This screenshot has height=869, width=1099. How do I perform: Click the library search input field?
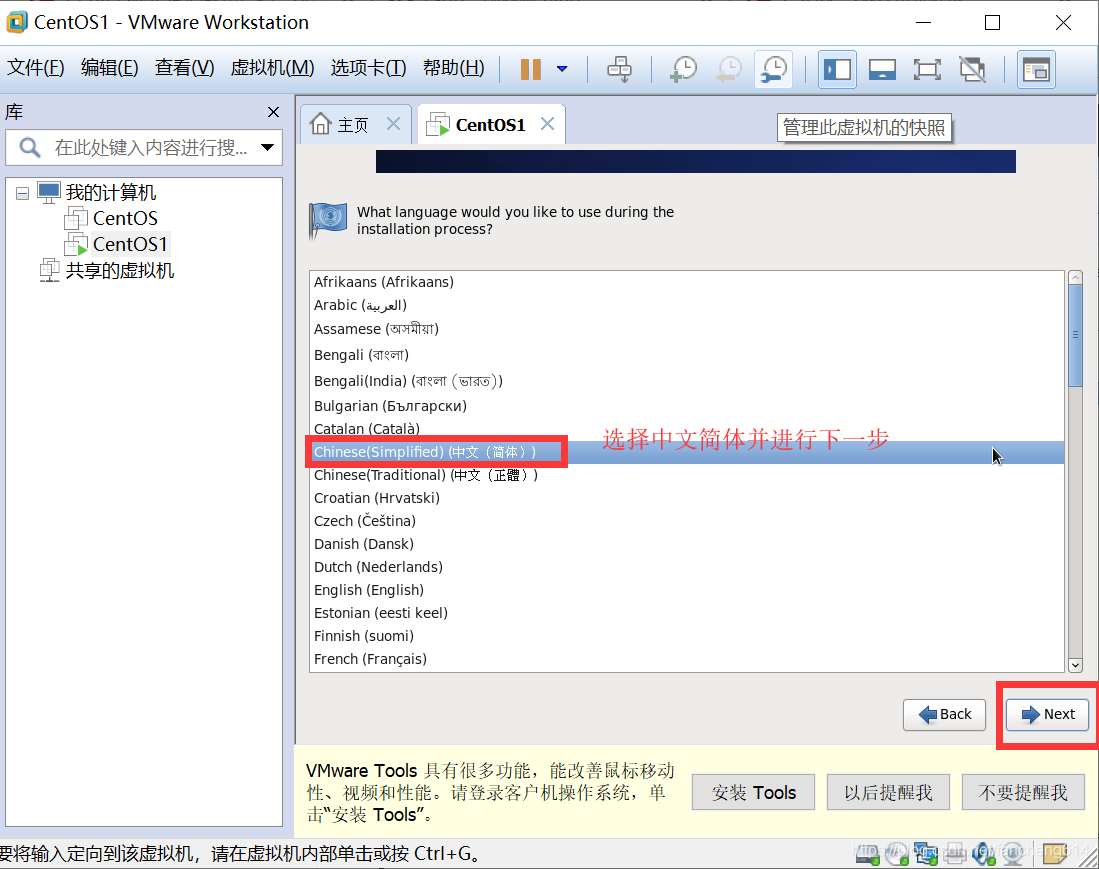click(144, 147)
